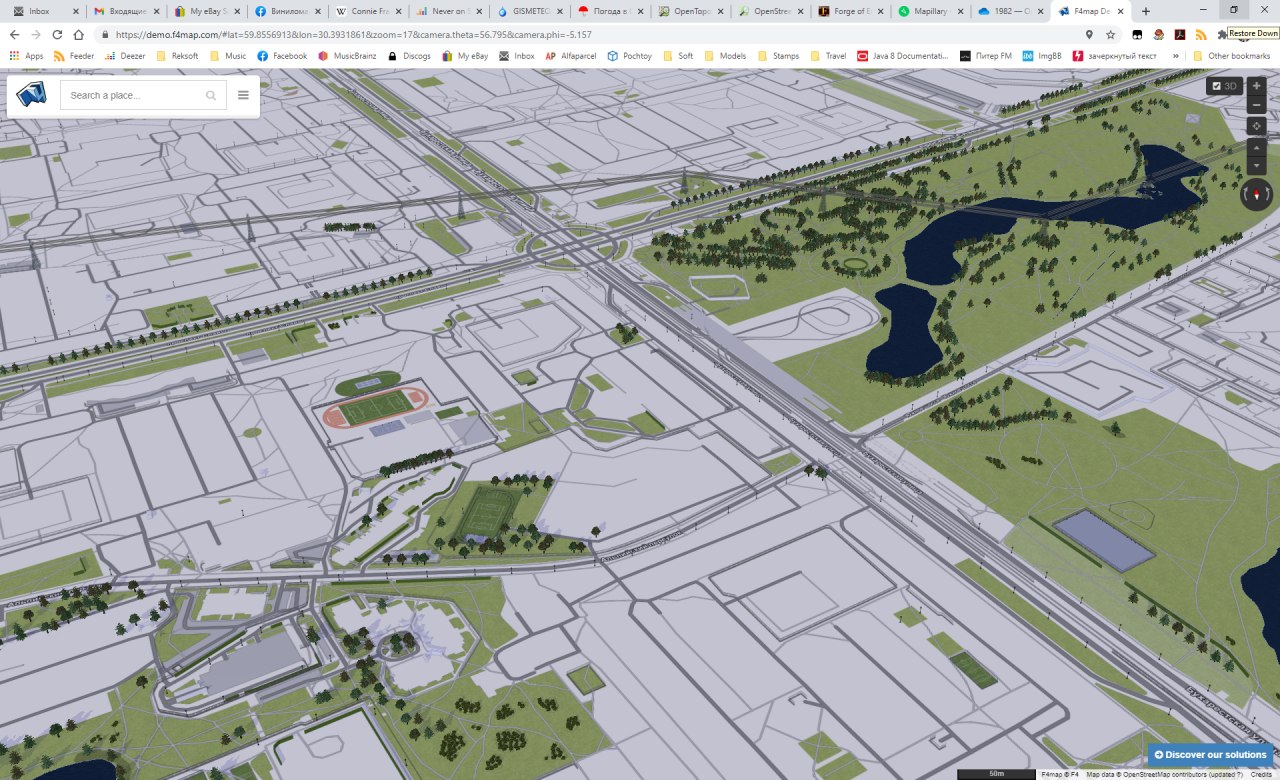Open the RSS feed extension icon
The width and height of the screenshot is (1280, 780).
point(1201,34)
